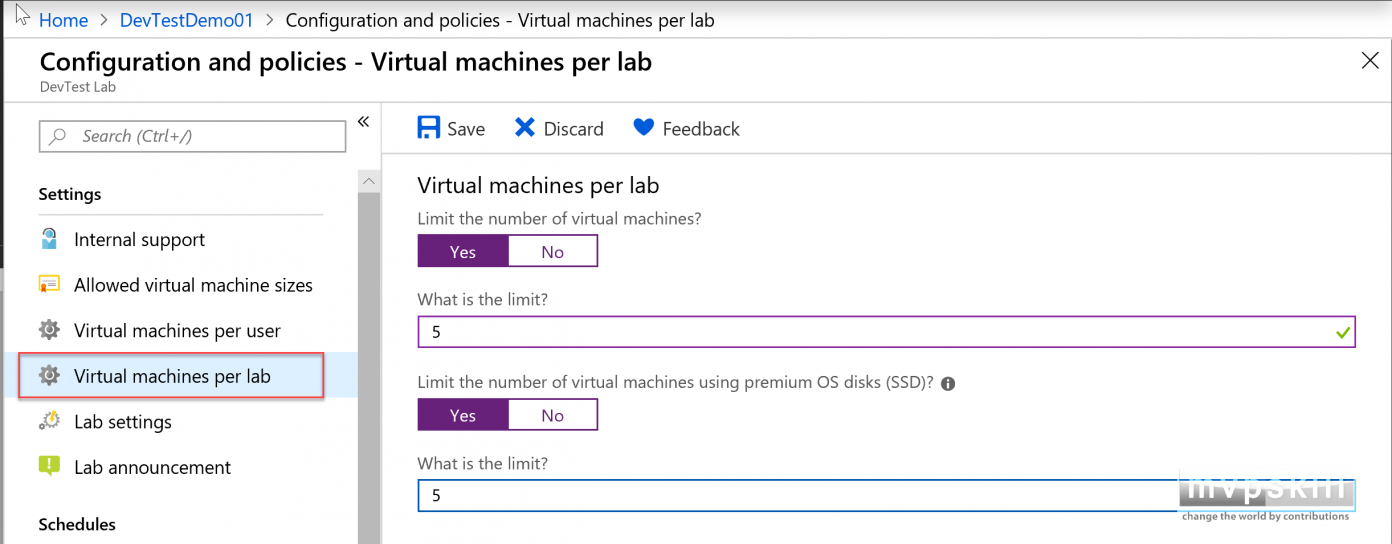The width and height of the screenshot is (1392, 544).
Task: Click the Discard button label
Action: [574, 129]
